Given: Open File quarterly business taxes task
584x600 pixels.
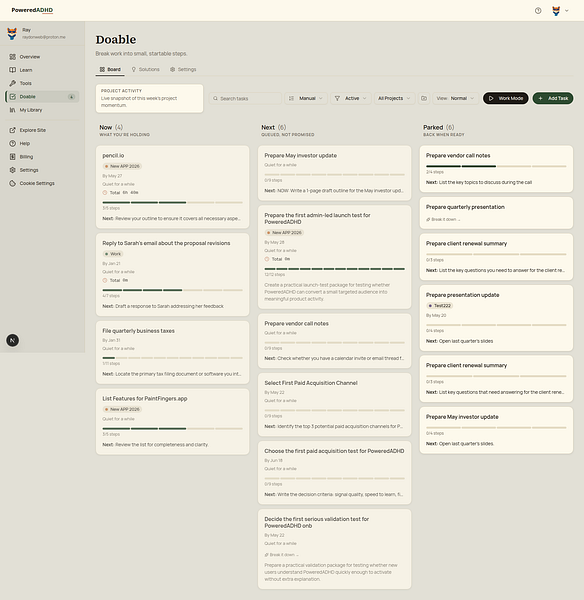Looking at the screenshot, I should 139,331.
